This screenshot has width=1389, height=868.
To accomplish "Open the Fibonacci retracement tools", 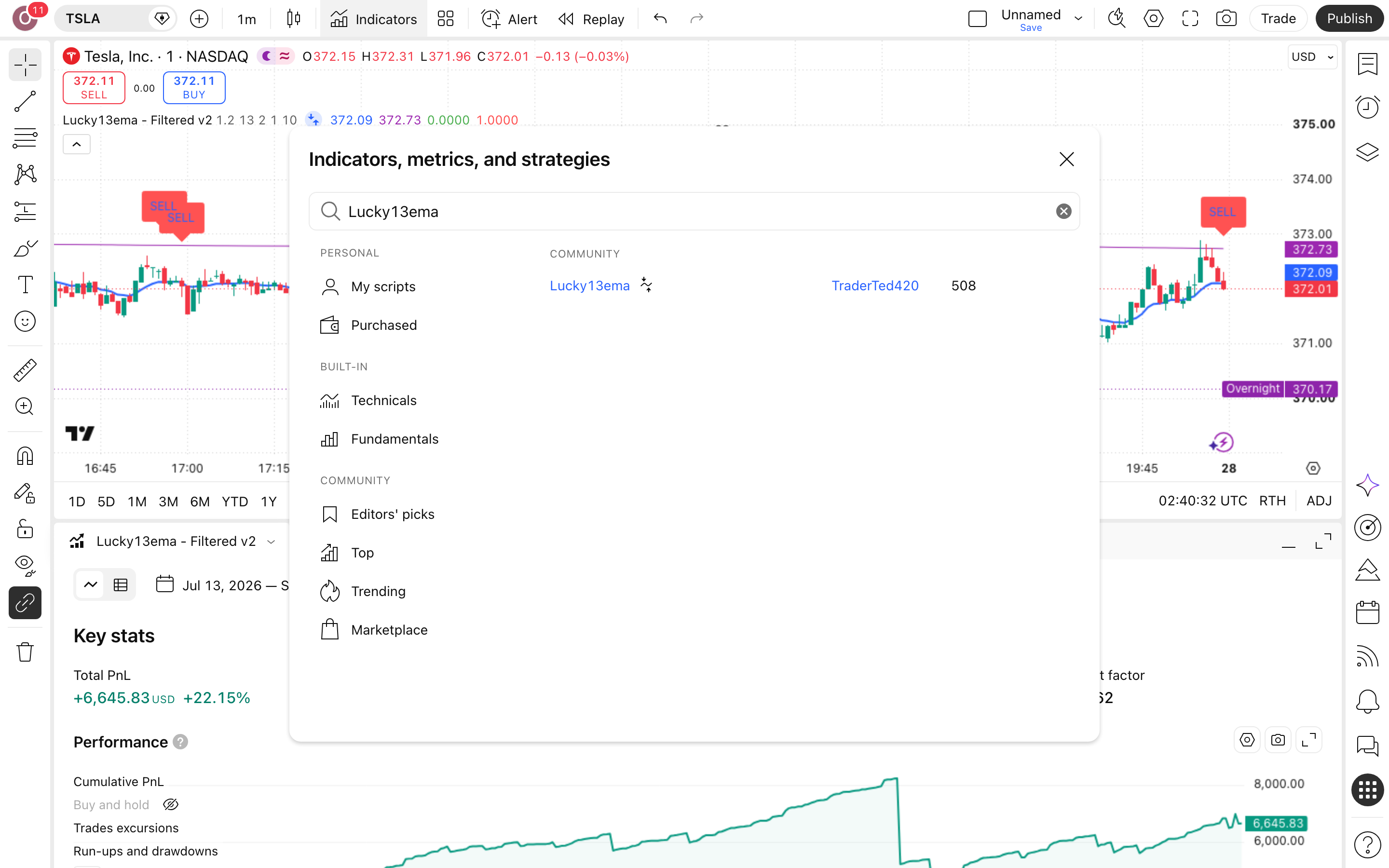I will pyautogui.click(x=25, y=138).
